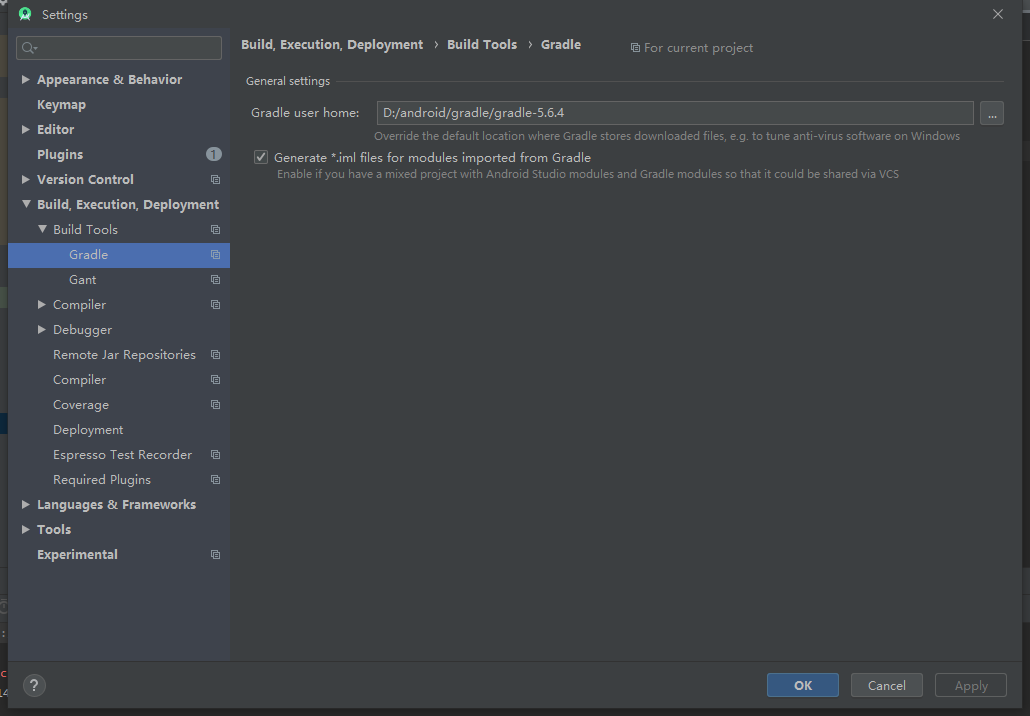Collapse the Build Tools node
1030x716 pixels.
42,229
